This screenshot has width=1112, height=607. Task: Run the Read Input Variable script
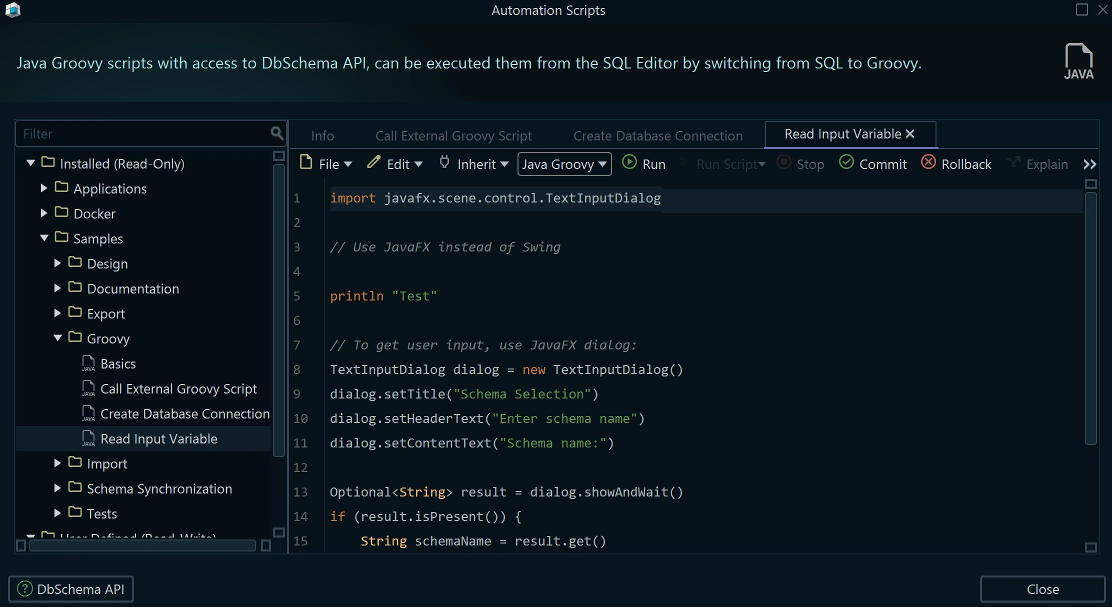(x=644, y=163)
